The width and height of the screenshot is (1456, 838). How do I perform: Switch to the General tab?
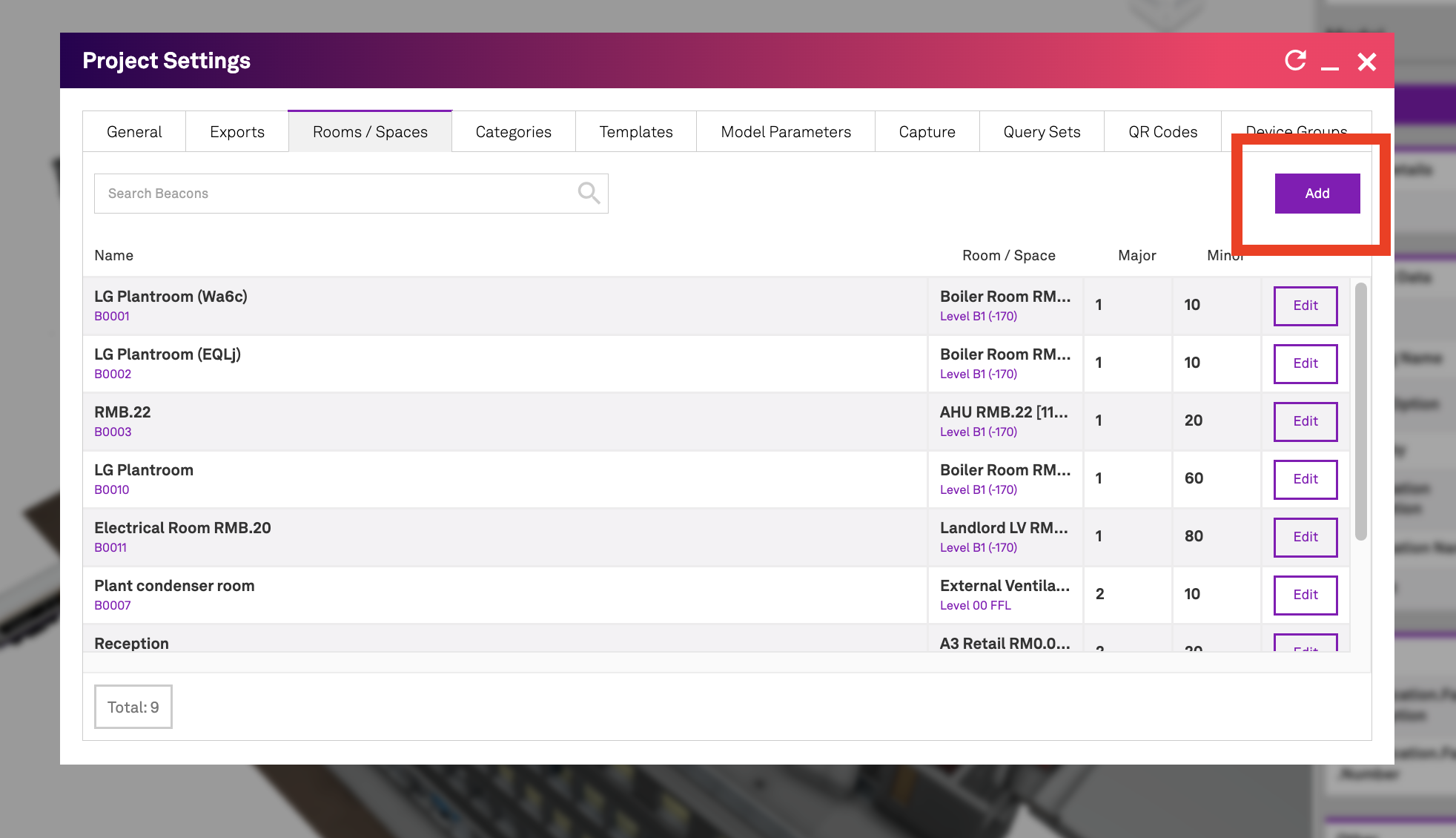(x=134, y=132)
